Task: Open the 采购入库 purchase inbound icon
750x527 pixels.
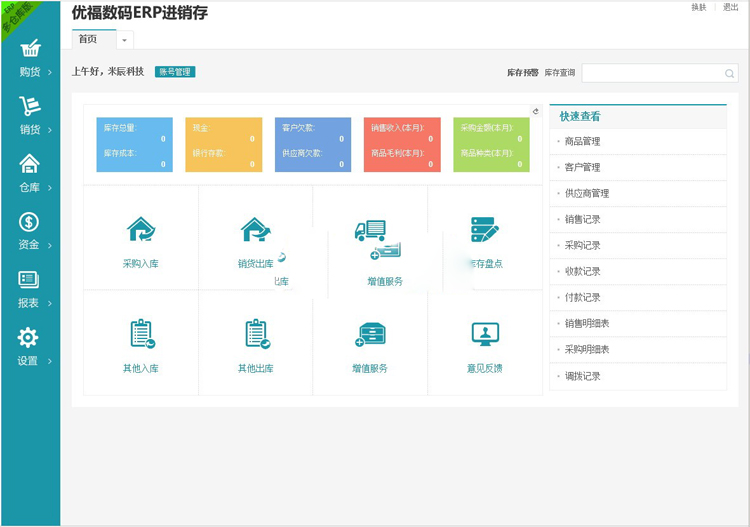Action: tap(141, 230)
